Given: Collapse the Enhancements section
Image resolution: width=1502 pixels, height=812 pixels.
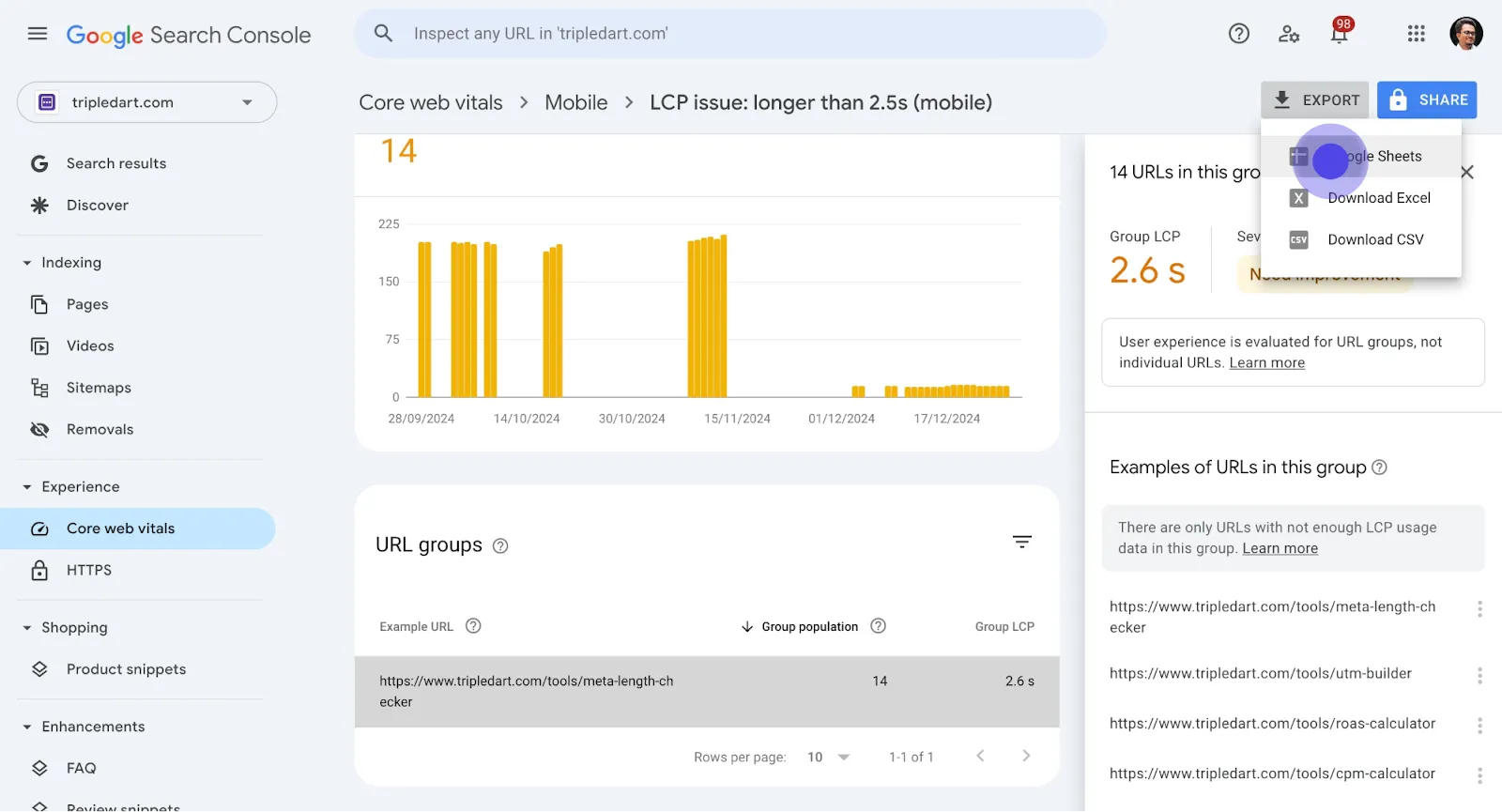Looking at the screenshot, I should point(27,727).
